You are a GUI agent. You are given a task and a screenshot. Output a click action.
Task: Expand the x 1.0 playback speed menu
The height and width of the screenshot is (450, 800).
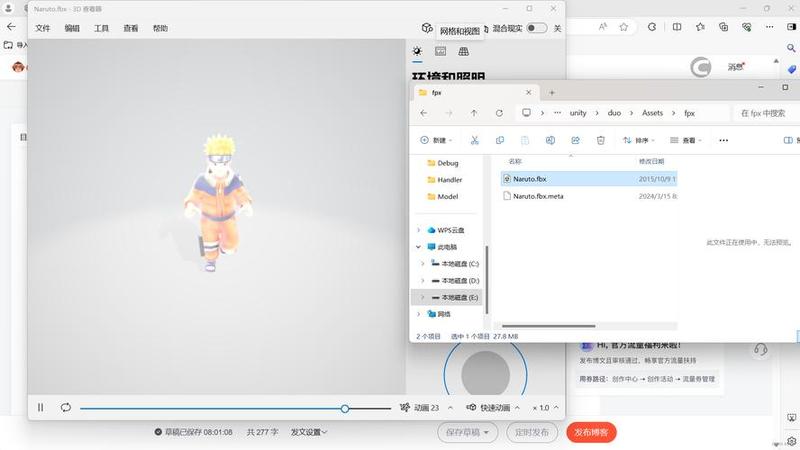545,408
